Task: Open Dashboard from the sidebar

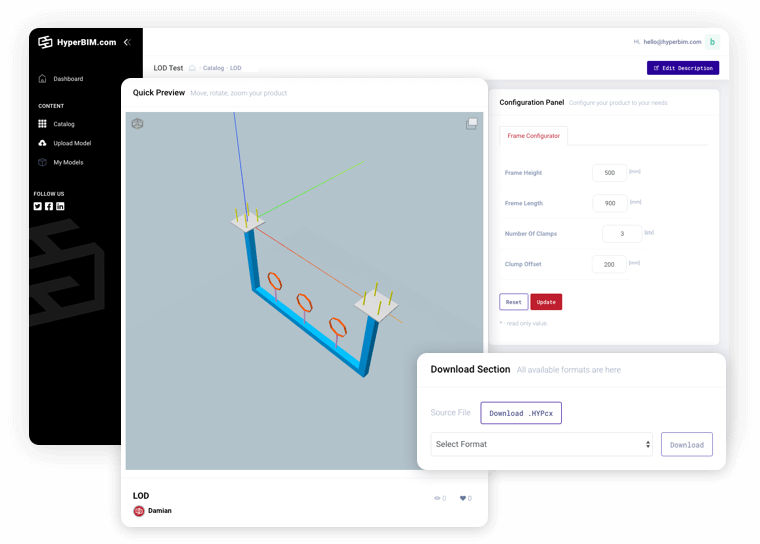Action: point(68,79)
